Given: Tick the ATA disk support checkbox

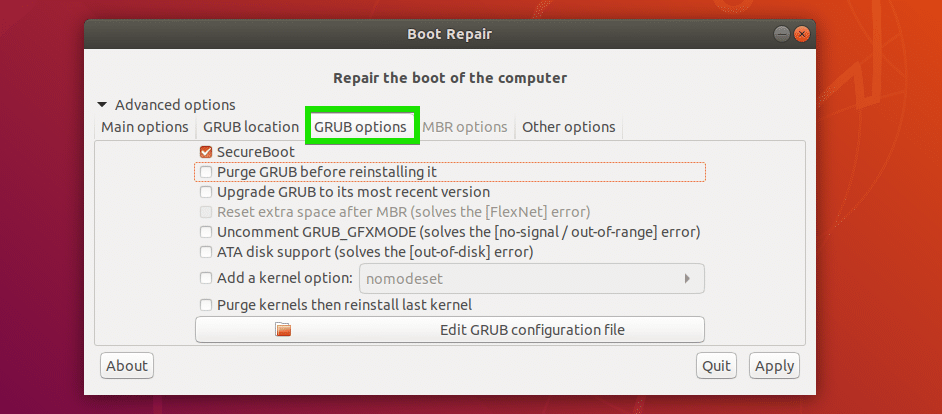Looking at the screenshot, I should click(206, 252).
